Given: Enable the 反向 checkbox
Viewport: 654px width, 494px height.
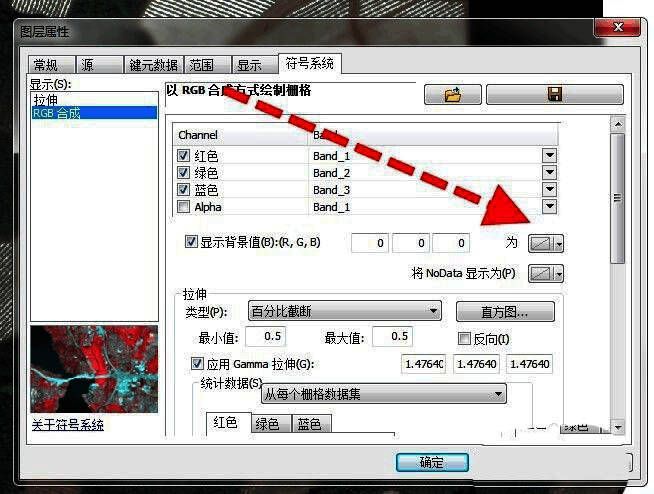Looking at the screenshot, I should (x=464, y=338).
